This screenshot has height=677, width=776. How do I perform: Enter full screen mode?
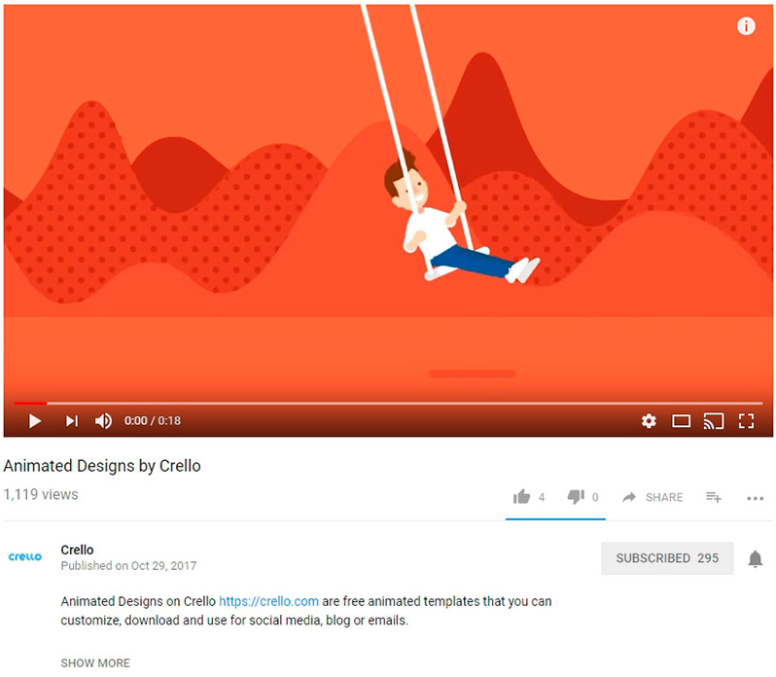pos(746,421)
